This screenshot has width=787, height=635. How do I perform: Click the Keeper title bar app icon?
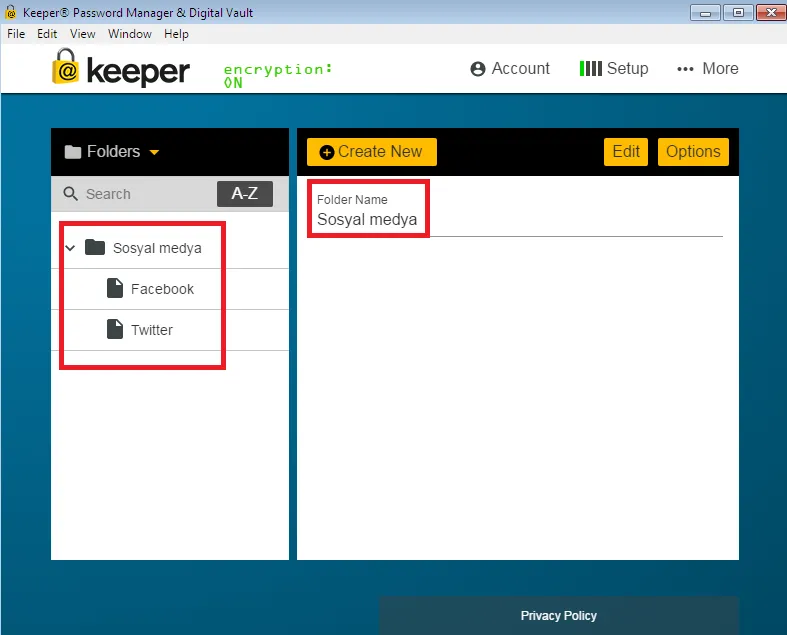pyautogui.click(x=11, y=13)
